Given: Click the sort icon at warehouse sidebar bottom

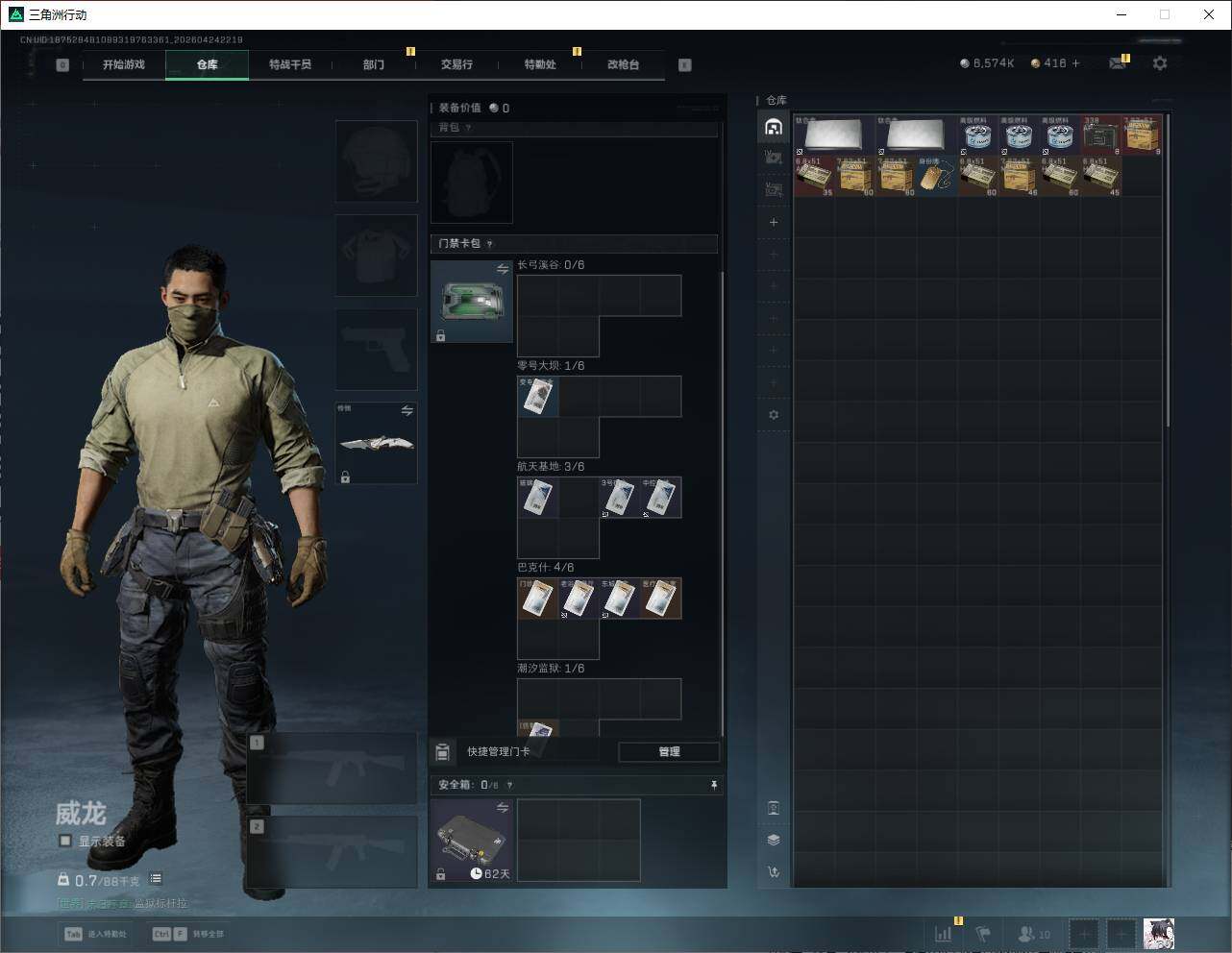Looking at the screenshot, I should click(774, 872).
